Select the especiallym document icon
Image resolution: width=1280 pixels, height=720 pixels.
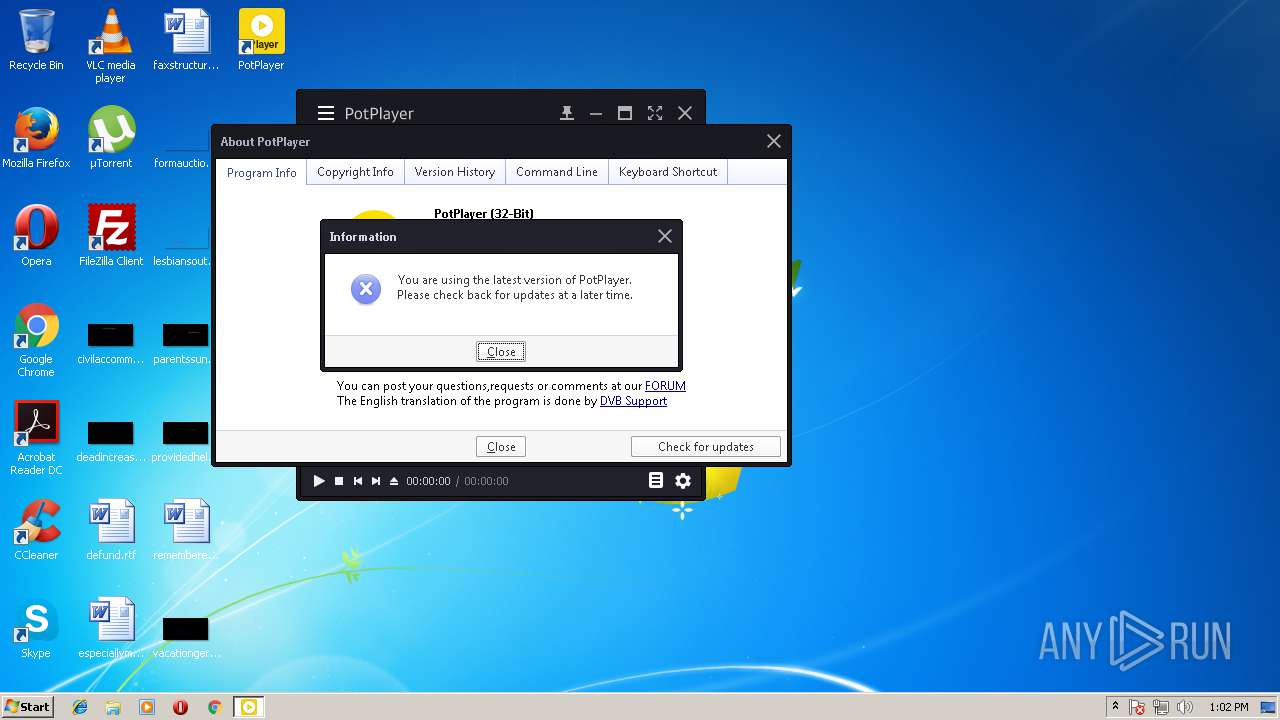110,628
